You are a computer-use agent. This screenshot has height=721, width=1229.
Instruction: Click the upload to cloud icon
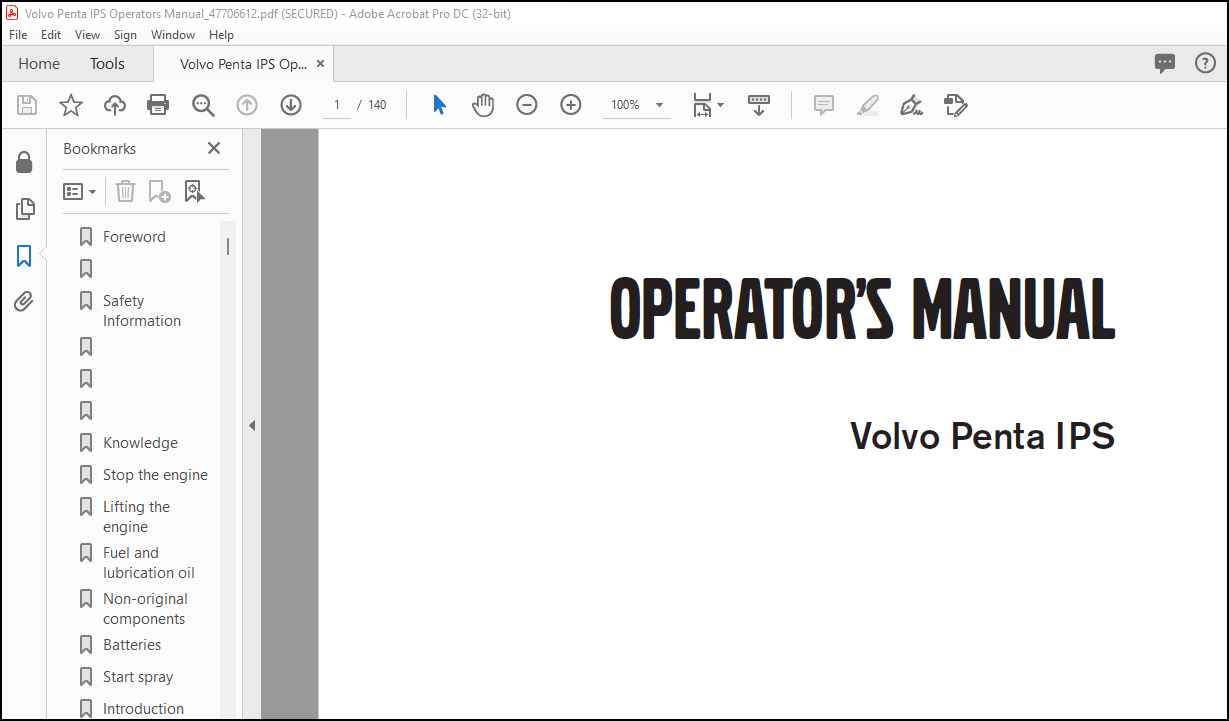click(x=115, y=105)
